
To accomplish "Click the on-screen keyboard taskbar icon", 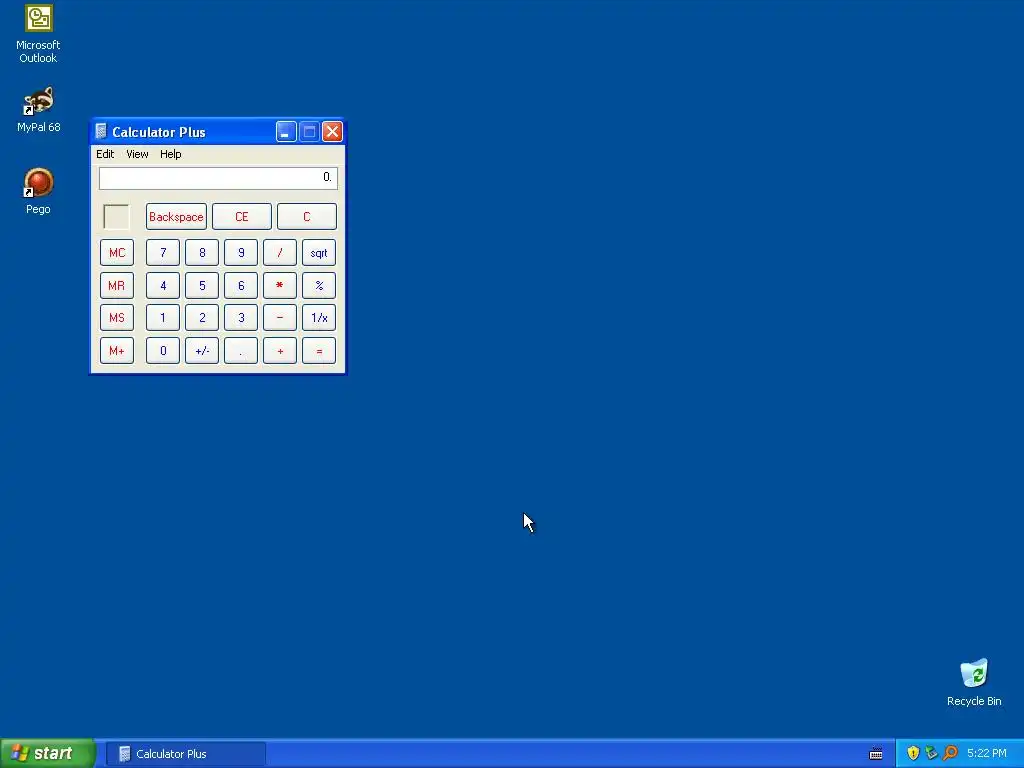I will coord(876,754).
